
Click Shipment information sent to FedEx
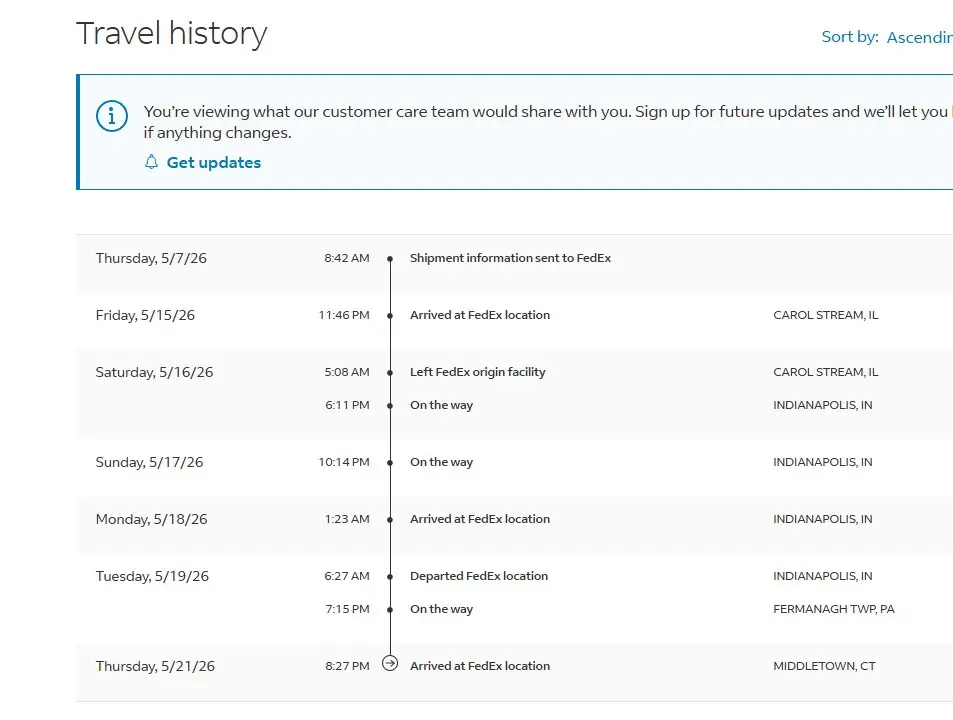[x=510, y=258]
